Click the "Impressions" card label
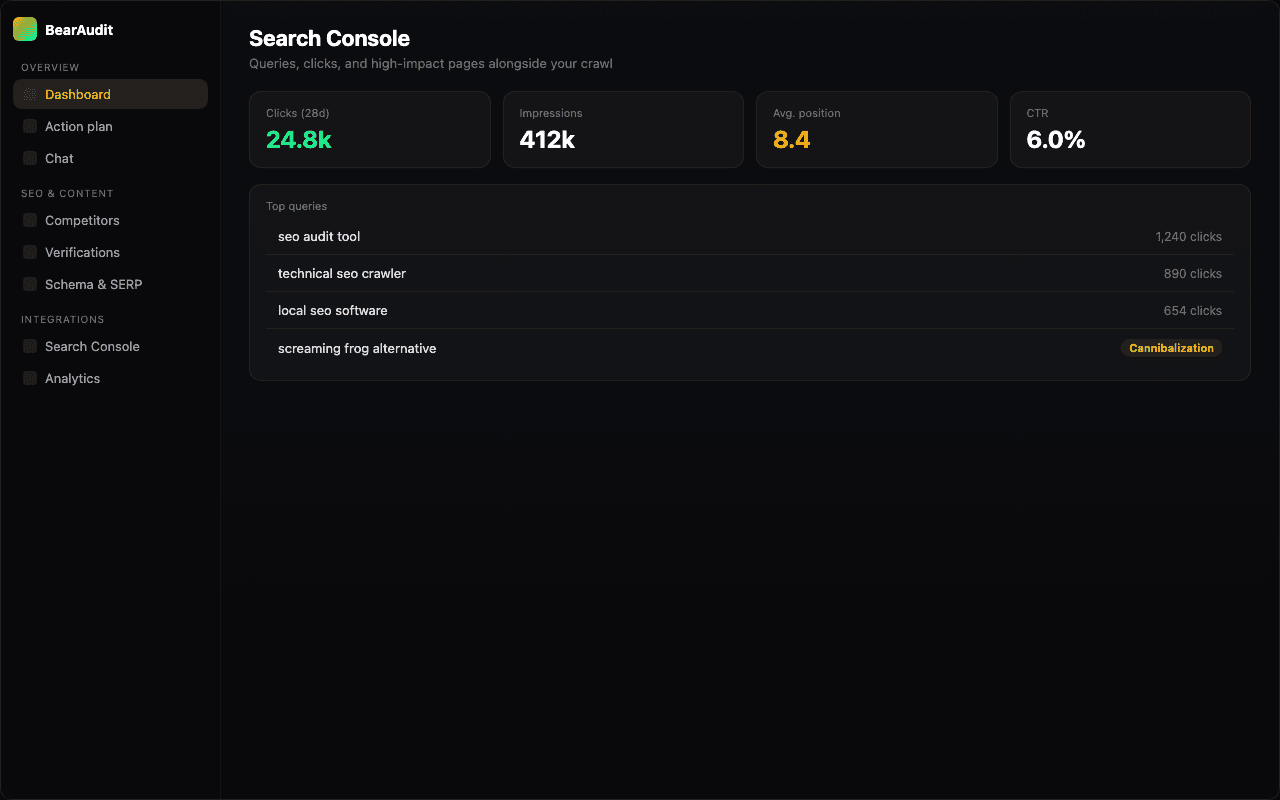1280x800 pixels. click(551, 113)
